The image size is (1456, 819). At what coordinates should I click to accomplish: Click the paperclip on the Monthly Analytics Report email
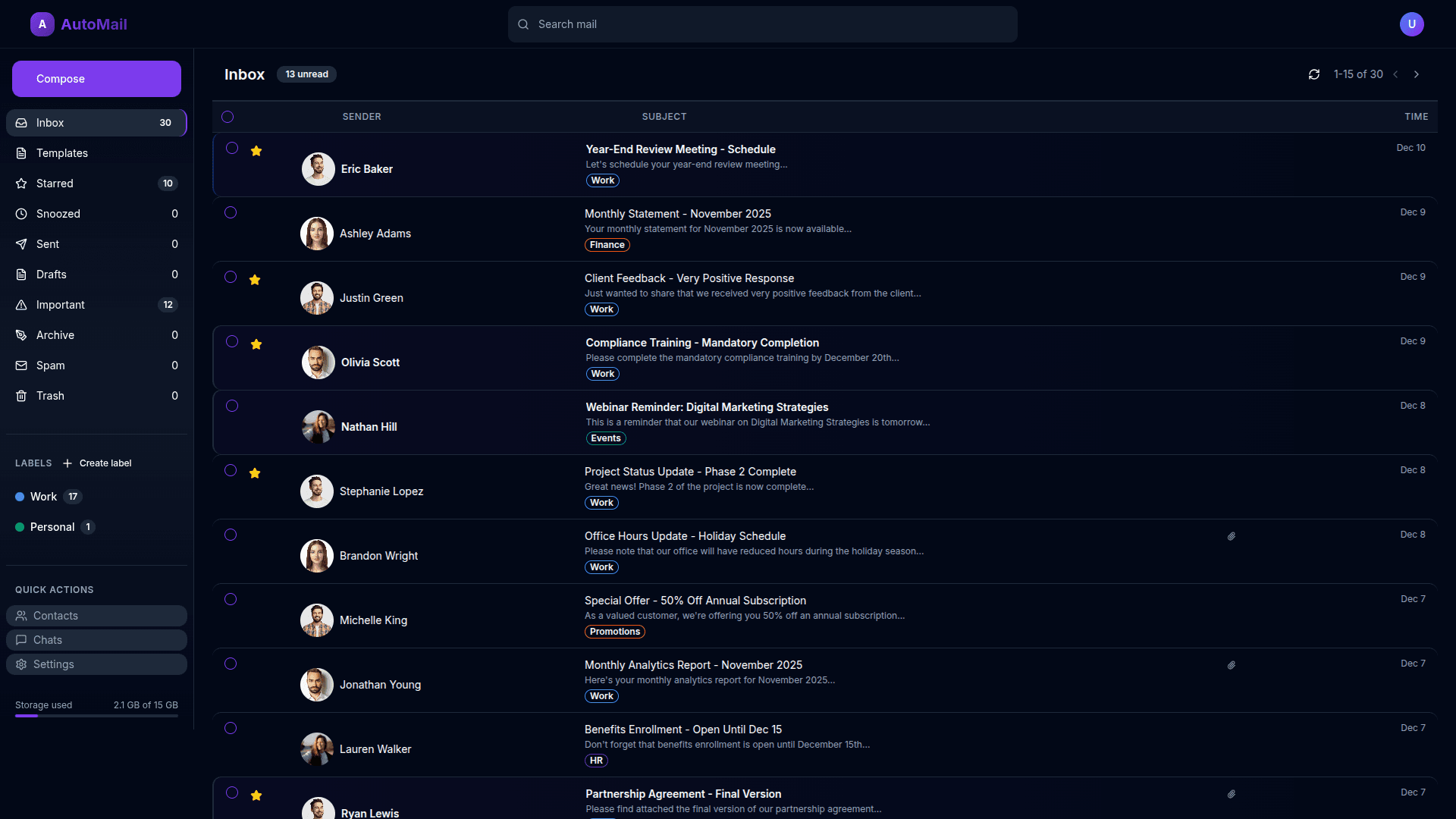pyautogui.click(x=1232, y=665)
